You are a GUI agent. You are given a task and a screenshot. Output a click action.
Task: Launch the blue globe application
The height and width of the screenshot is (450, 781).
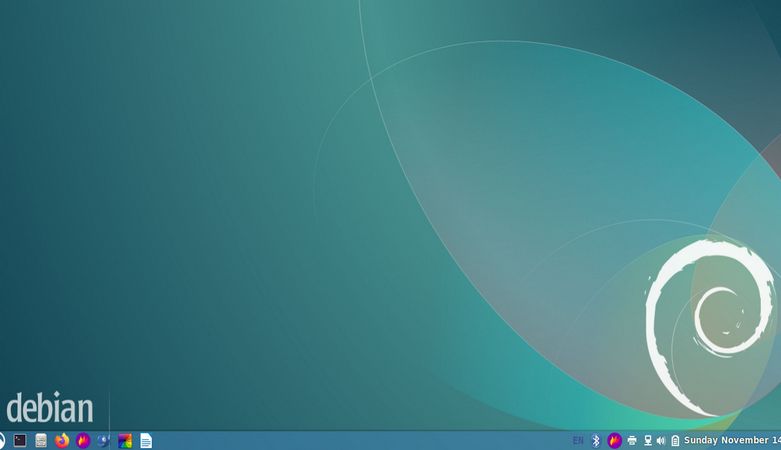click(x=104, y=440)
